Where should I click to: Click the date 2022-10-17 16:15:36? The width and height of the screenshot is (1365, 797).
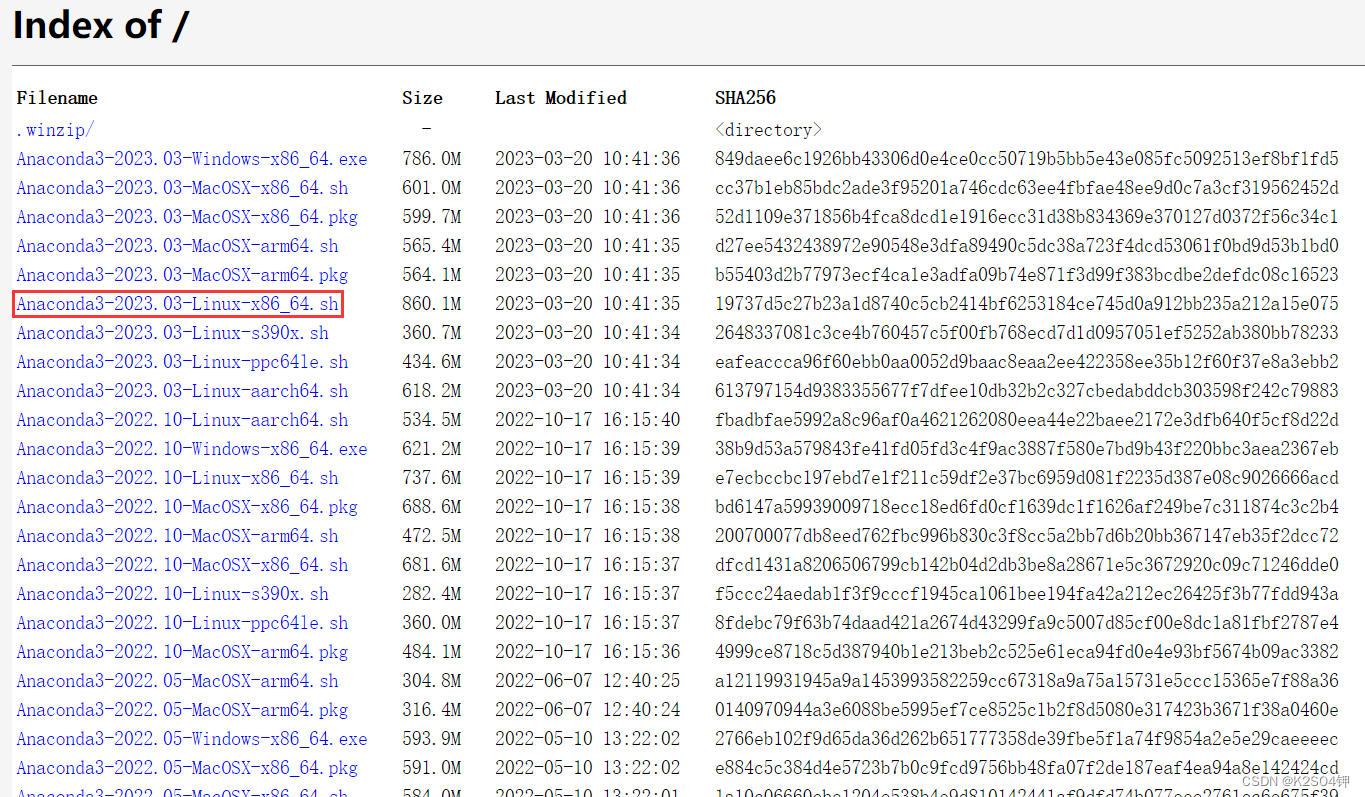[587, 652]
